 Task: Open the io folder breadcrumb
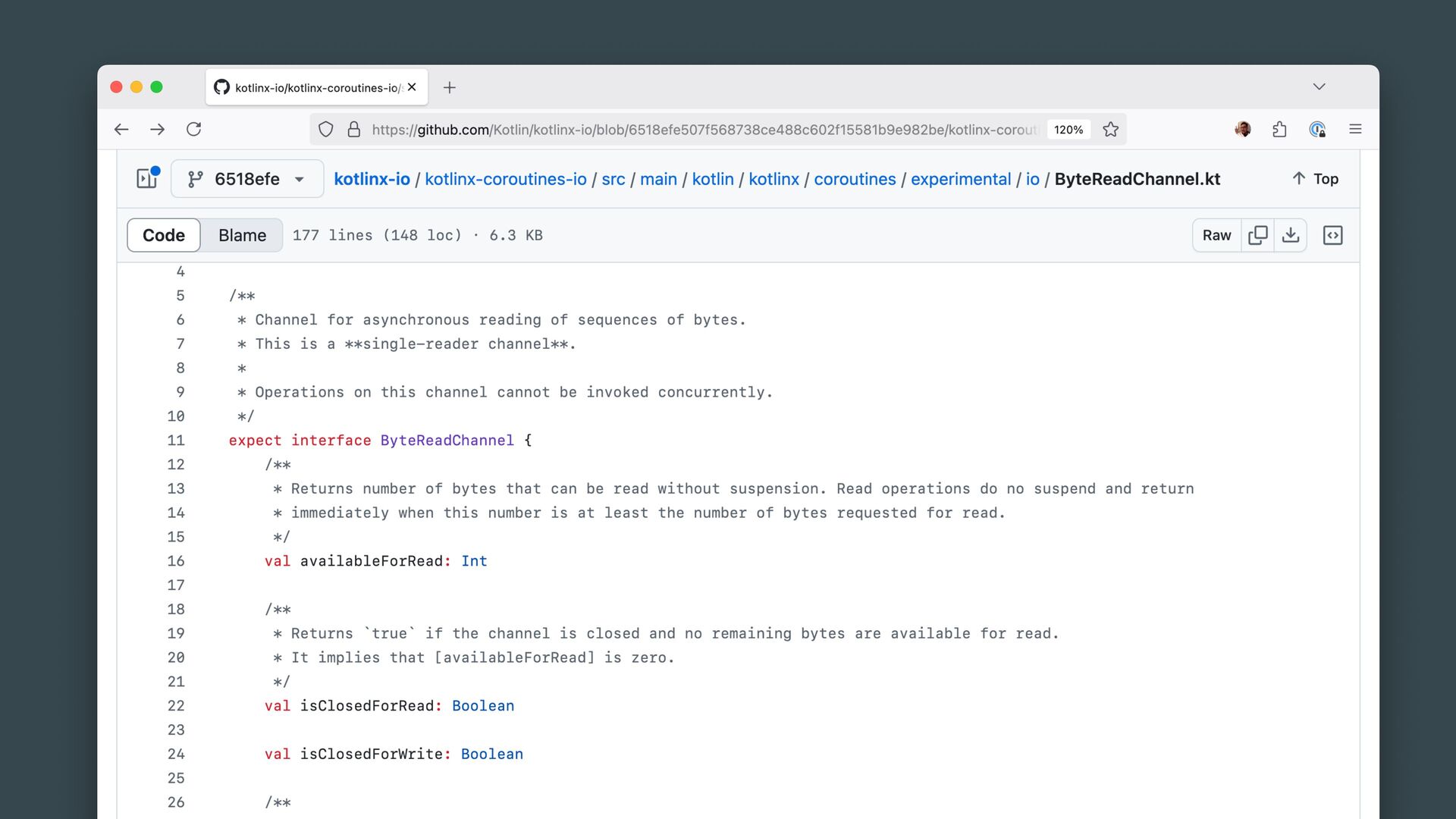point(1033,179)
